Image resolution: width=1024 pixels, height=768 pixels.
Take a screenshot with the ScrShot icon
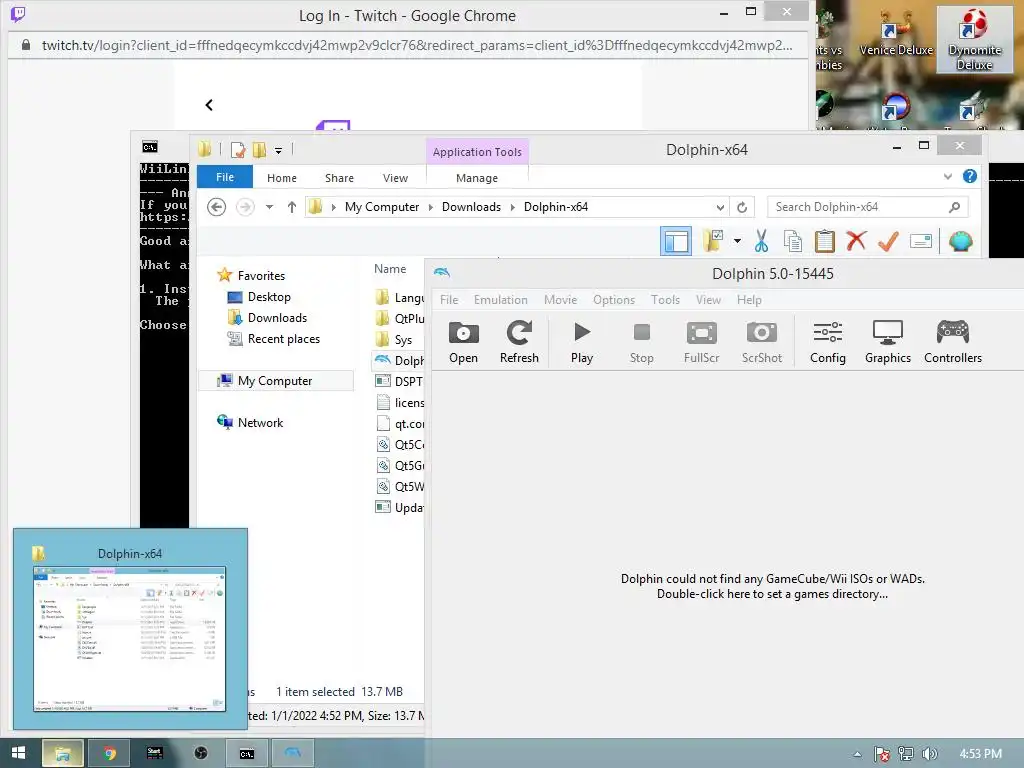[761, 342]
